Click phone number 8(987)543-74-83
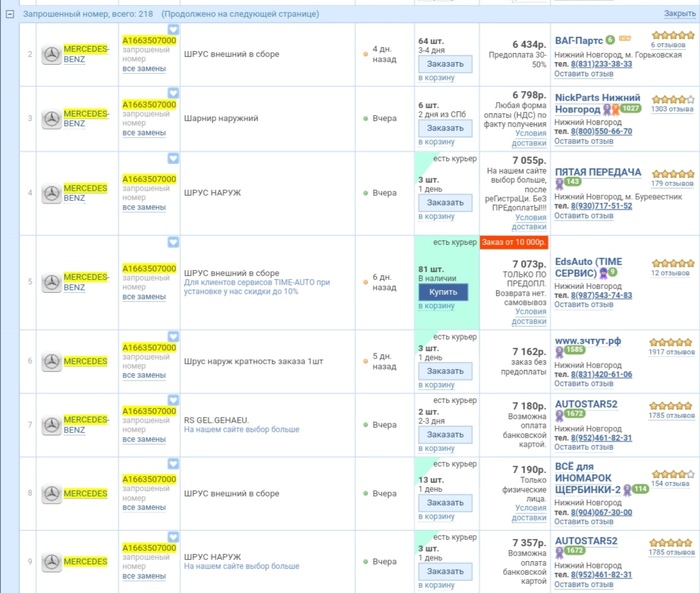Image resolution: width=700 pixels, height=593 pixels. coord(601,295)
